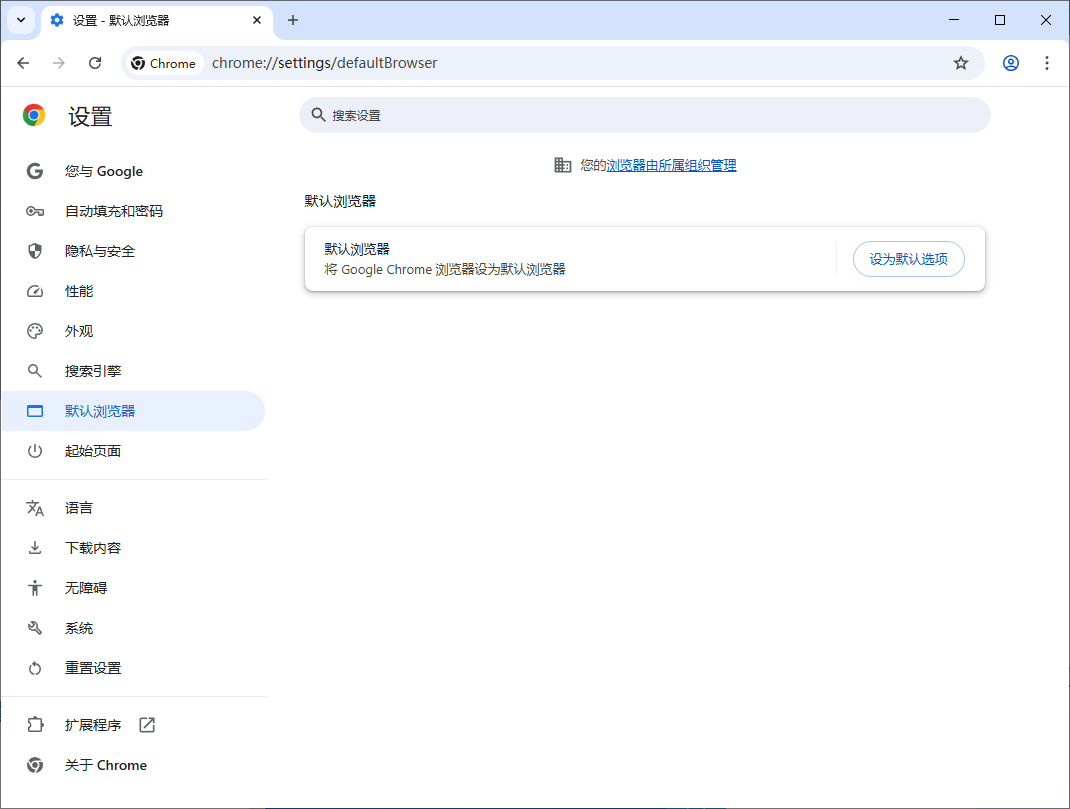Screen dimensions: 1070x809
Task: Click the download arrow icon
Action: 35,548
